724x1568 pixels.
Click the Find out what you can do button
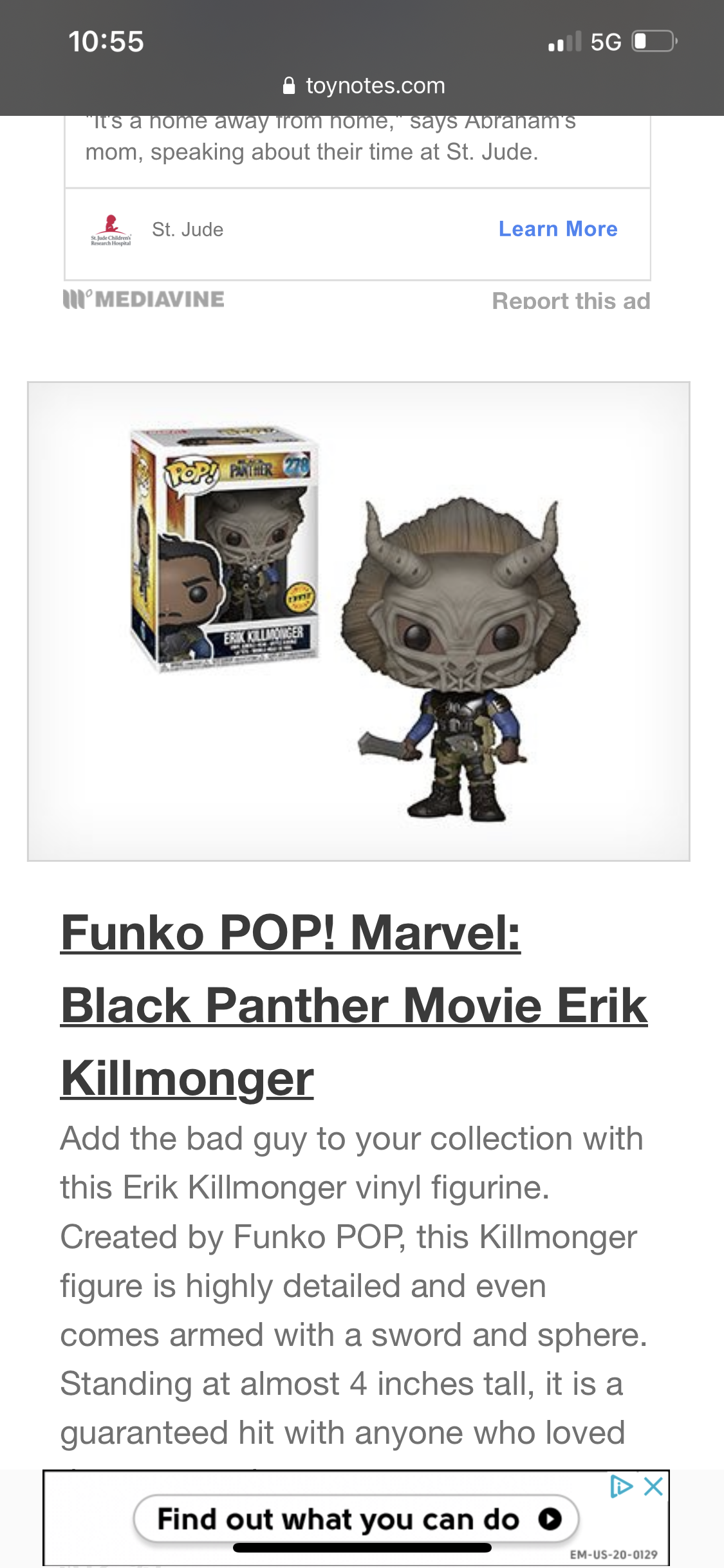357,1519
